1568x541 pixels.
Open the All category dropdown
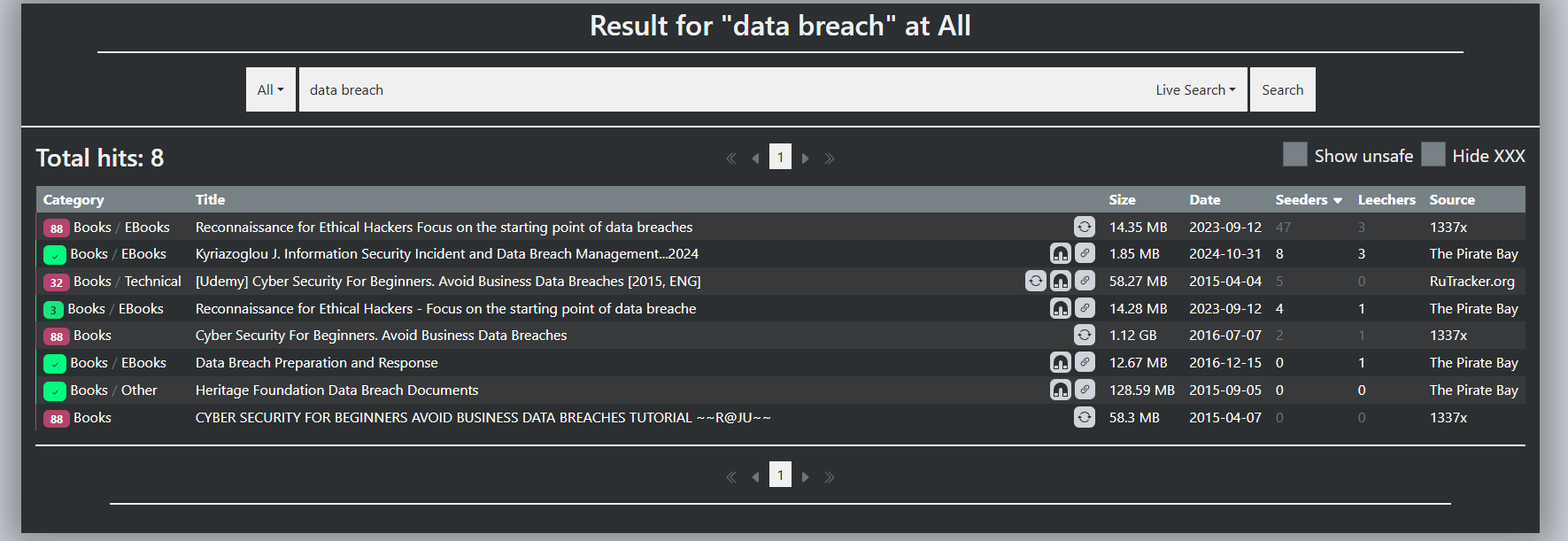click(x=271, y=89)
